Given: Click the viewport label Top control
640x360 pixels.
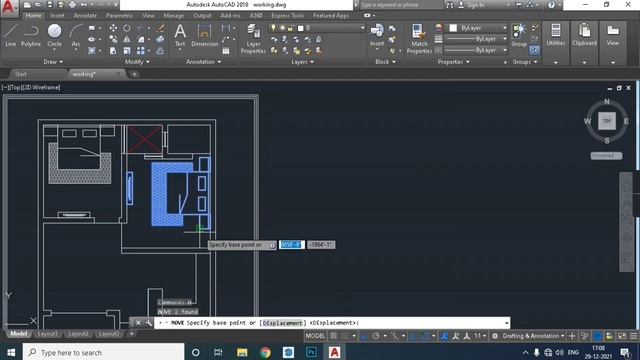Looking at the screenshot, I should point(16,87).
